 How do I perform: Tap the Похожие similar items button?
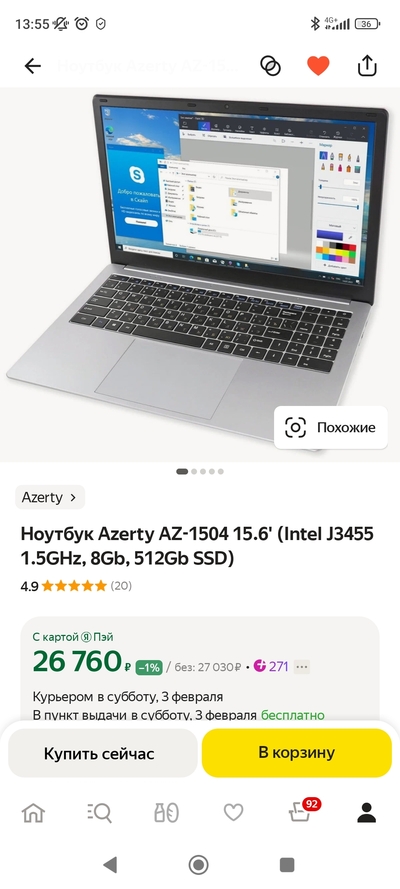(x=331, y=427)
